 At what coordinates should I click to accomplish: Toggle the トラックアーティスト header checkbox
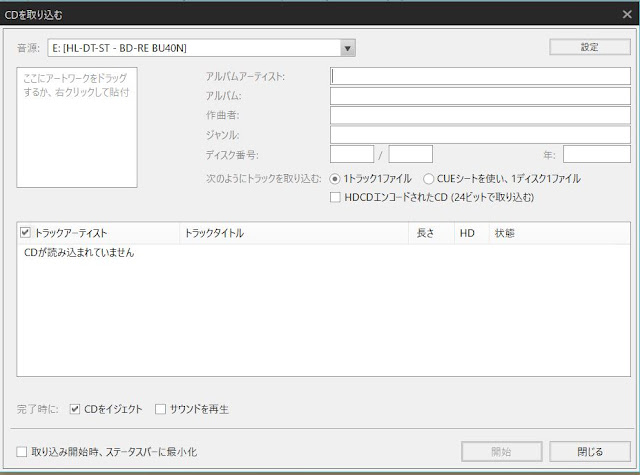(x=25, y=233)
